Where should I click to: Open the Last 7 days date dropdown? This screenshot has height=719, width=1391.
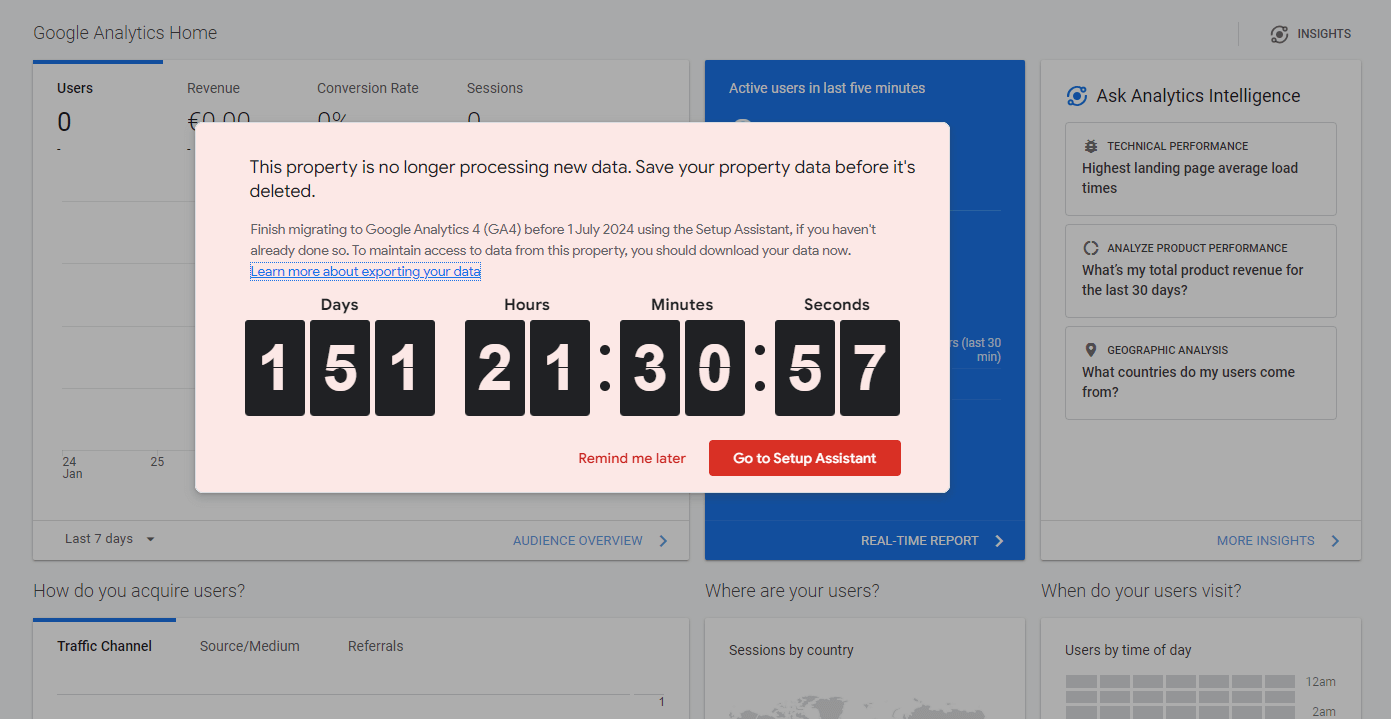click(x=110, y=539)
